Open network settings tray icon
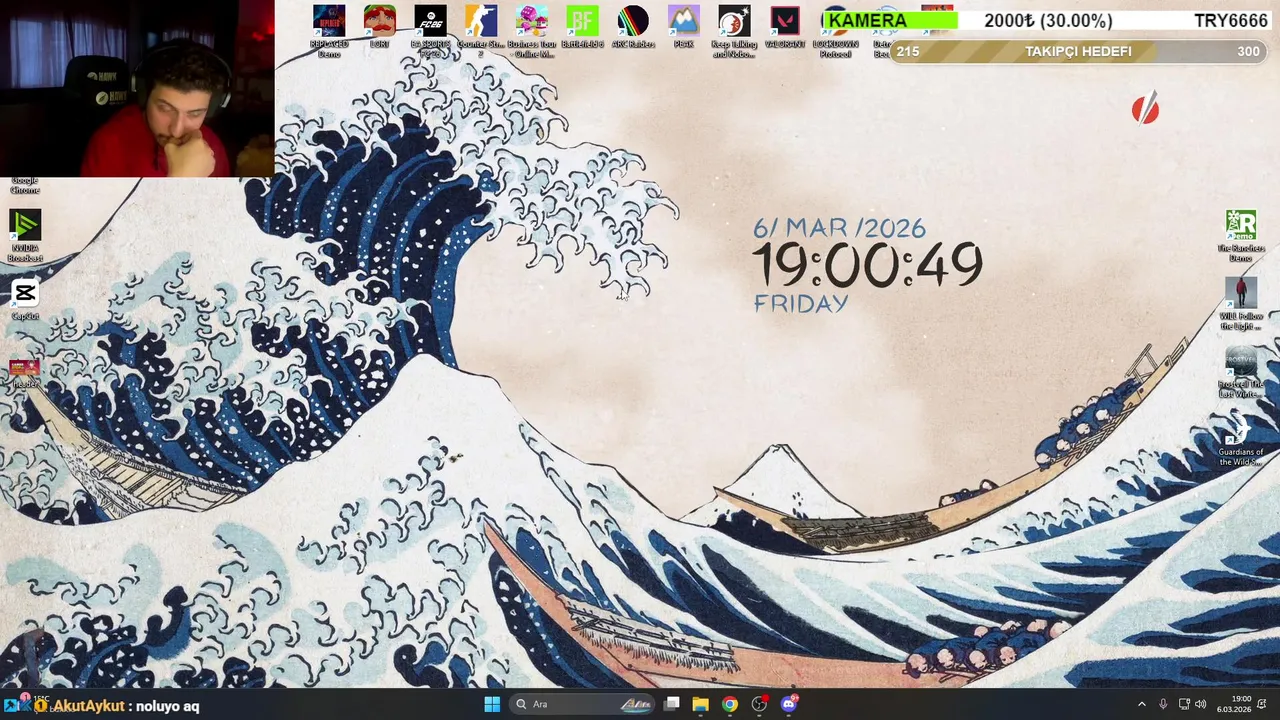 (x=1184, y=704)
